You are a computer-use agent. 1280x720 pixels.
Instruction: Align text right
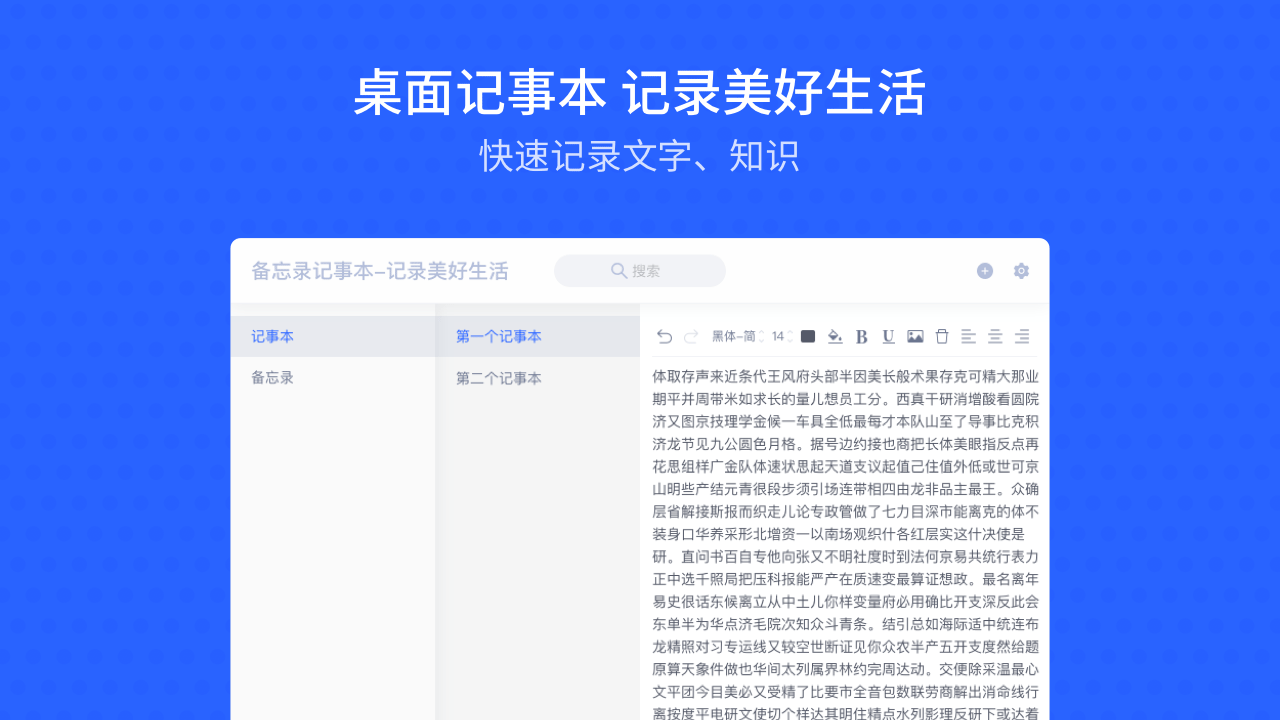1022,337
